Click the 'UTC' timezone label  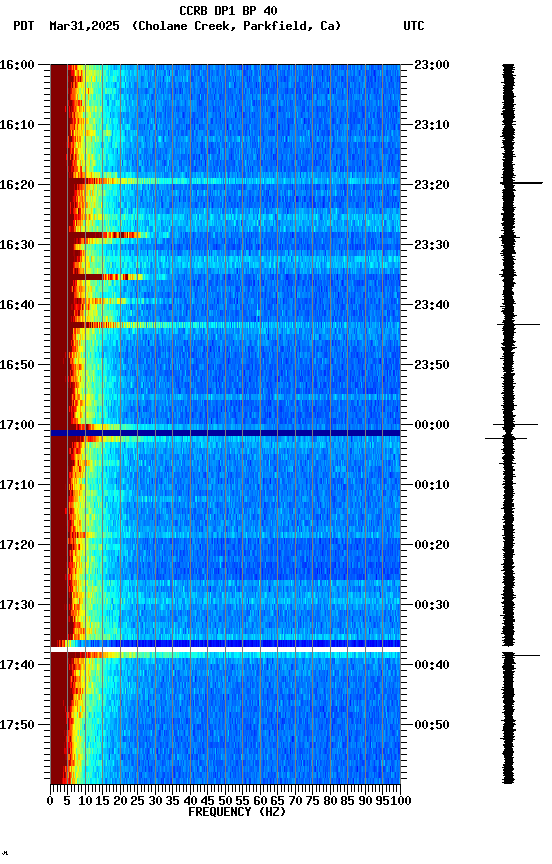(414, 26)
